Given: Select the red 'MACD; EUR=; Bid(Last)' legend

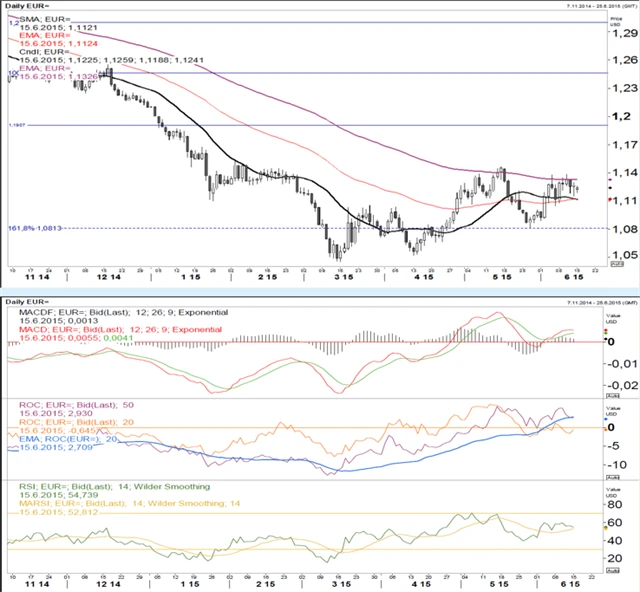Looking at the screenshot, I should point(120,329).
